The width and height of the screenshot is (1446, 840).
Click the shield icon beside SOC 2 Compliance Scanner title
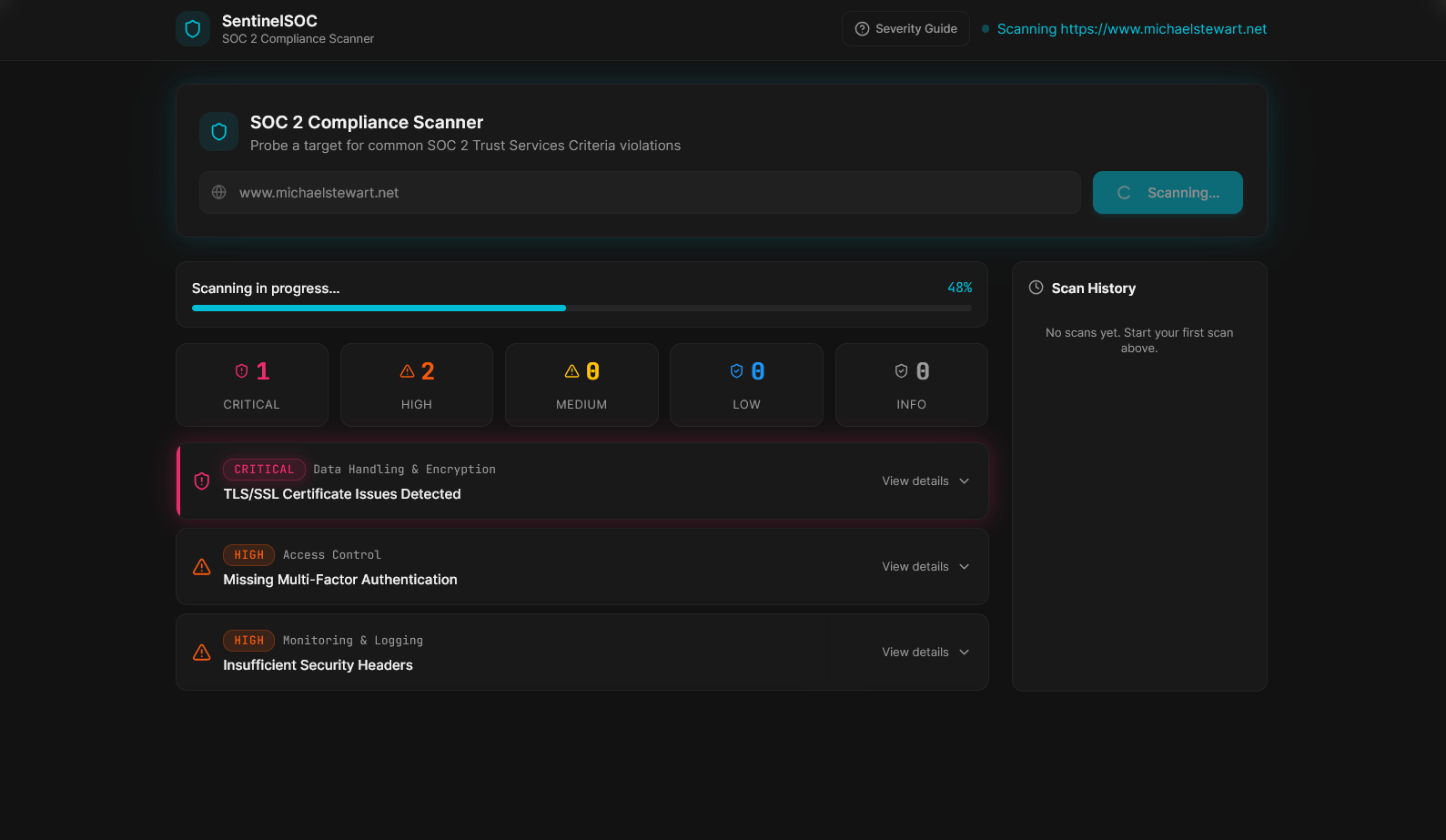click(218, 132)
